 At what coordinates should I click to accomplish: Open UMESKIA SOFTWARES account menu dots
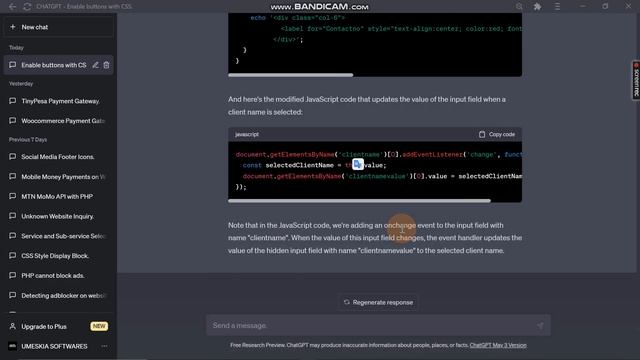[104, 346]
